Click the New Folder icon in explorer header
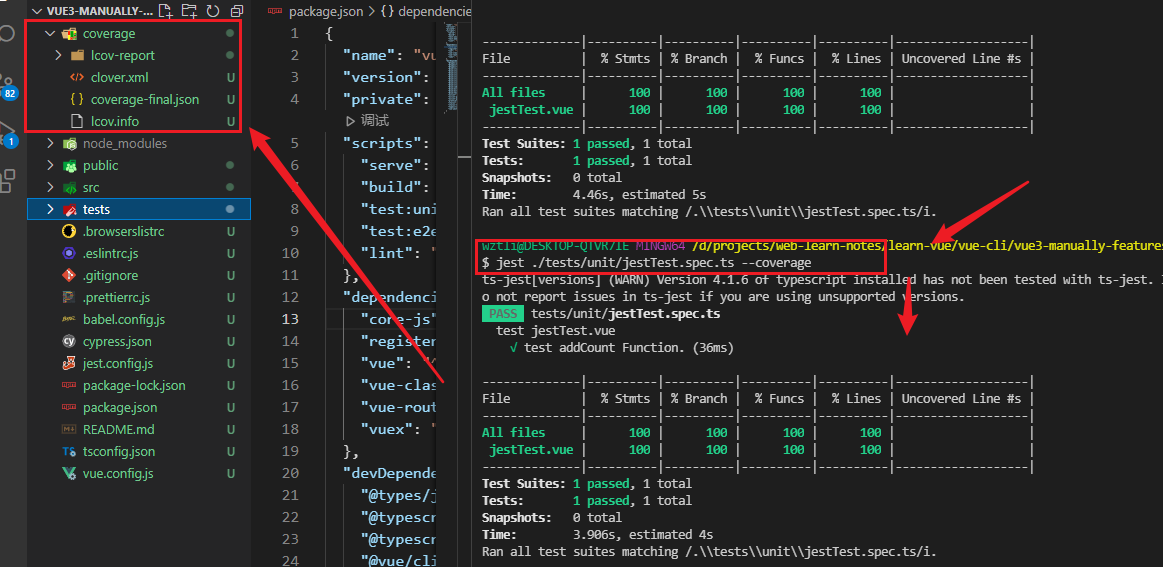This screenshot has height=567, width=1163. click(189, 10)
